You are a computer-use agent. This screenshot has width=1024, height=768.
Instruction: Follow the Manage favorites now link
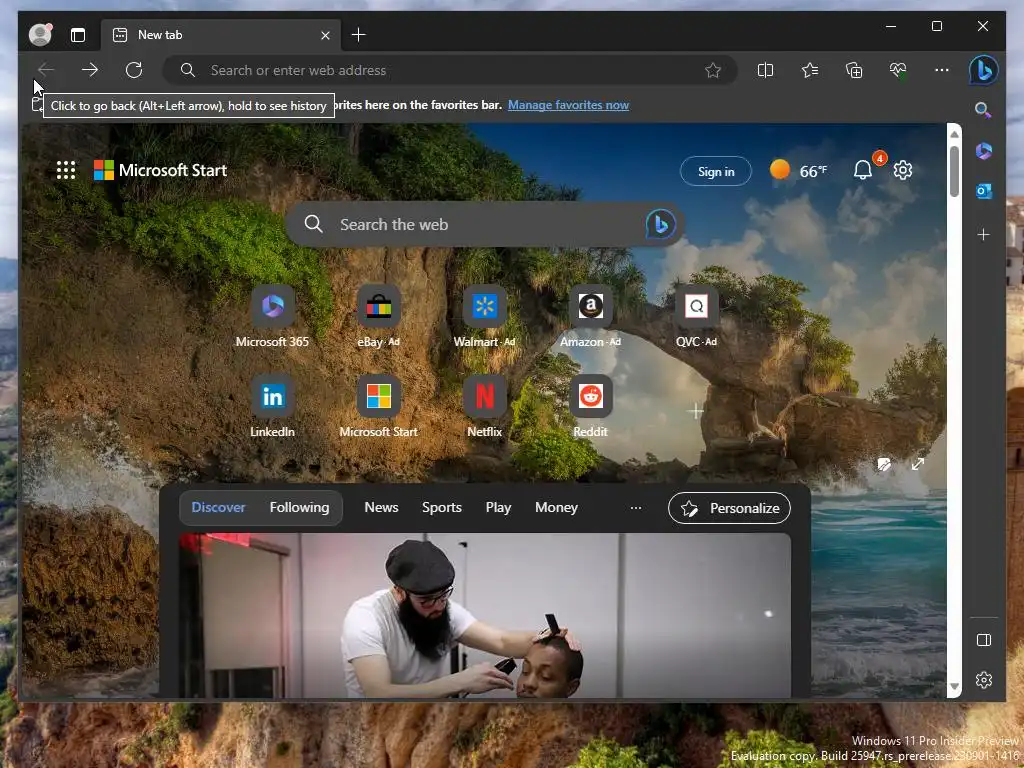568,105
